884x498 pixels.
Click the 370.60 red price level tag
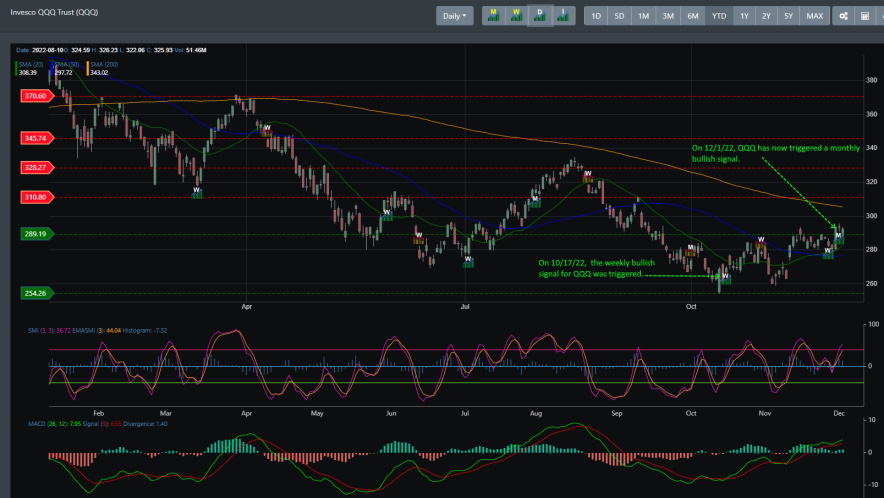[36, 96]
